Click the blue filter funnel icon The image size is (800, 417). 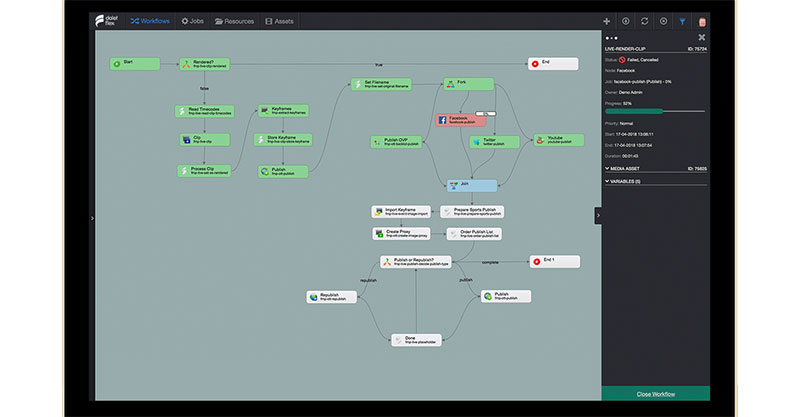(683, 21)
